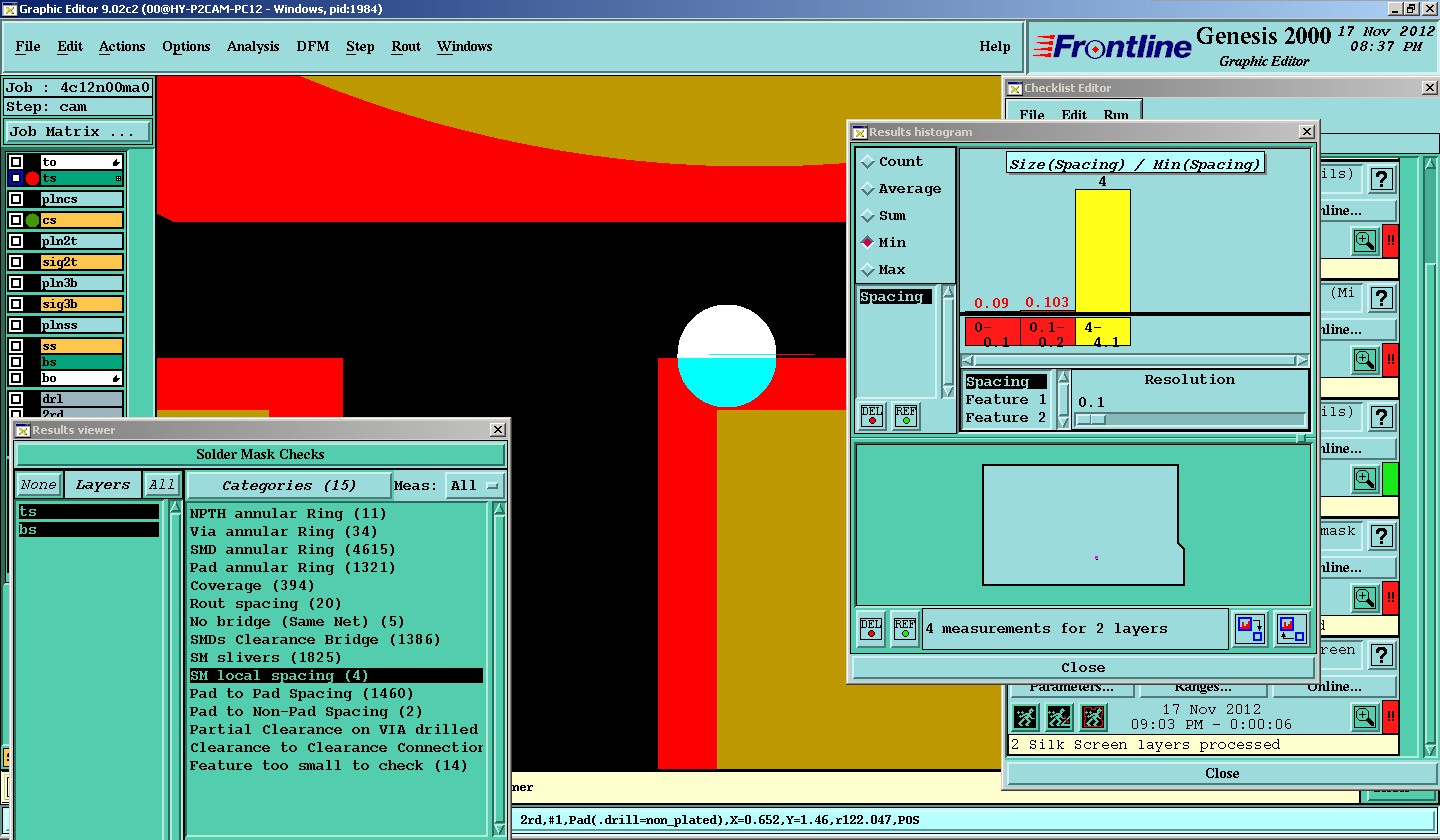Viewport: 1440px width, 840px height.
Task: Click question mark help beside 'reen'
Action: coord(1381,655)
